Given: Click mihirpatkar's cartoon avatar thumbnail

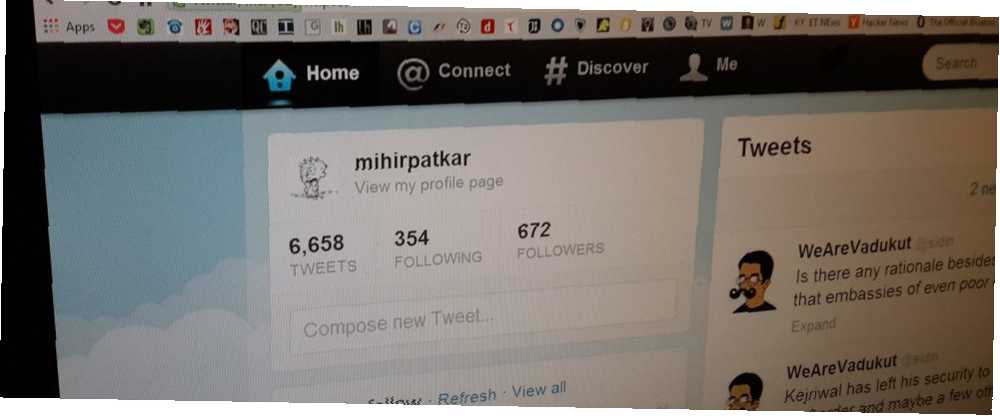Looking at the screenshot, I should pos(312,177).
